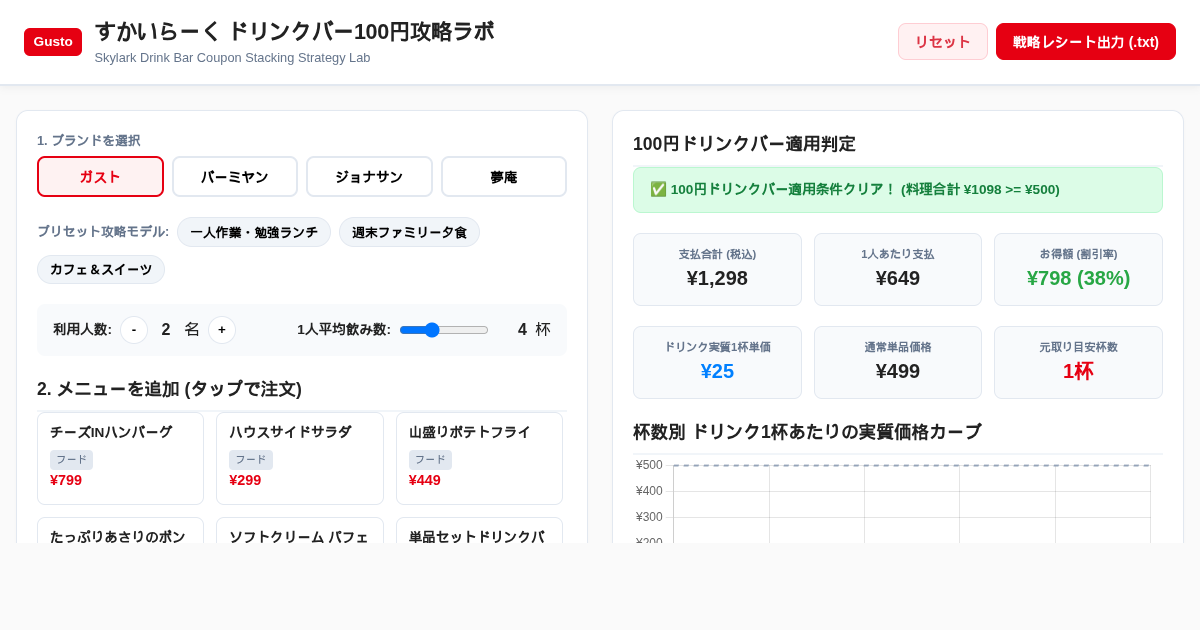Click the 杯数別 価格カーブ chart heading
1200x630 pixels.
pyautogui.click(x=807, y=432)
